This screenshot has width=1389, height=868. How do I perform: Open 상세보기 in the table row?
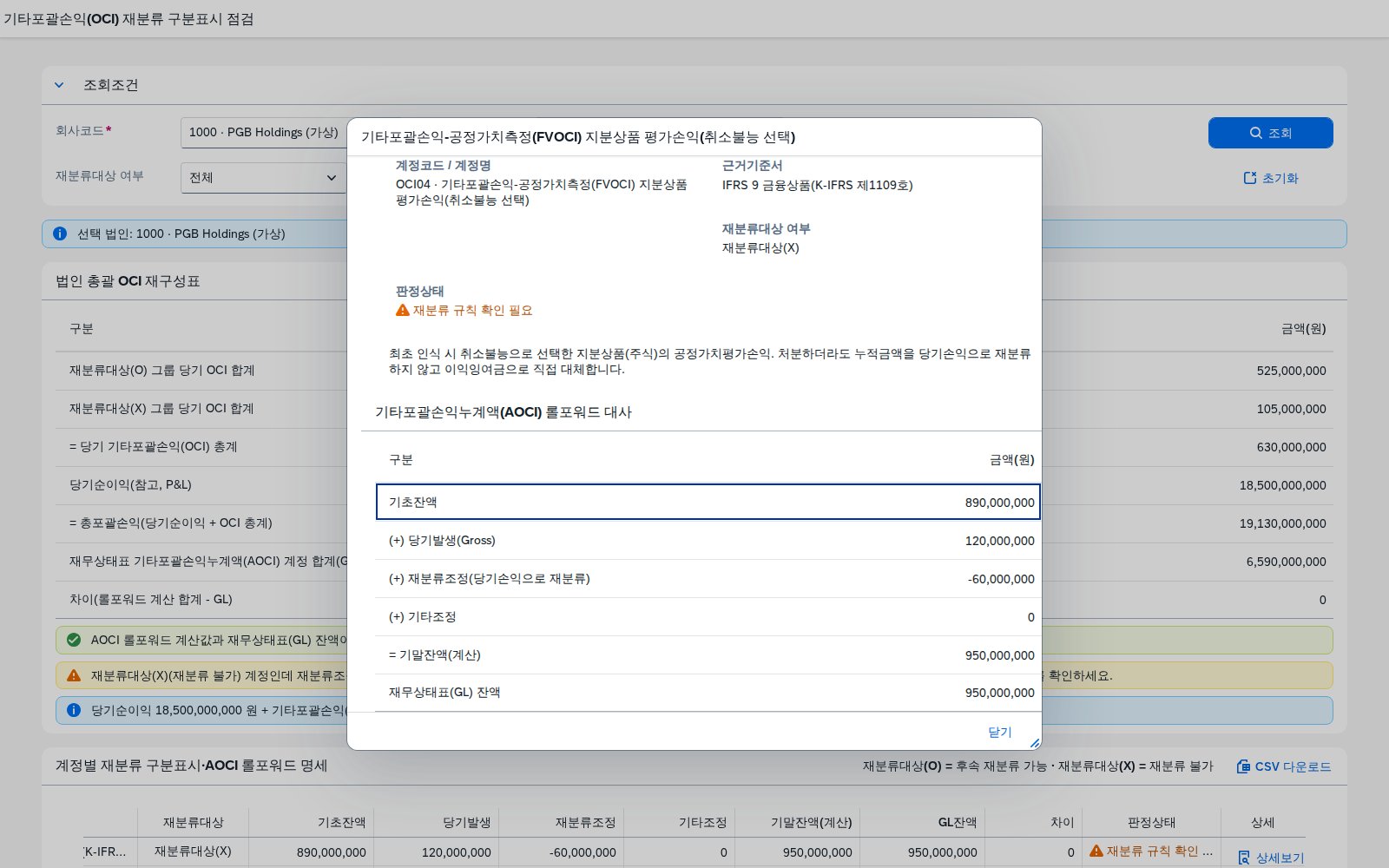1271,858
